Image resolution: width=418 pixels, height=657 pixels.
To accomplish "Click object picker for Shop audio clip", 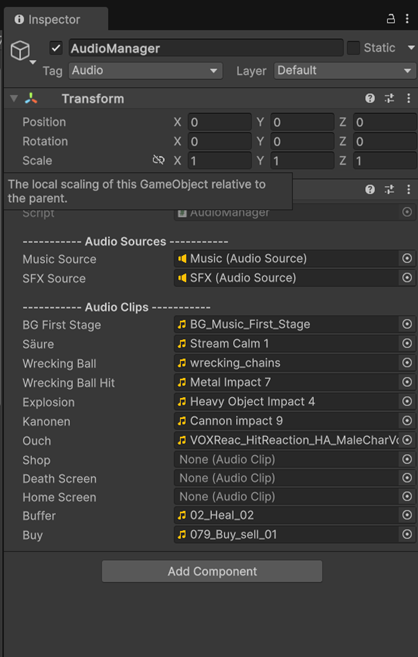I will pos(407,460).
